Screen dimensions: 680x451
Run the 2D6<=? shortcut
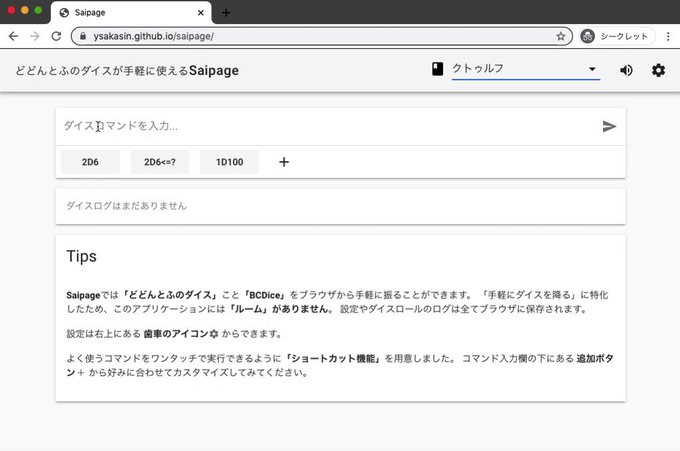pos(160,162)
